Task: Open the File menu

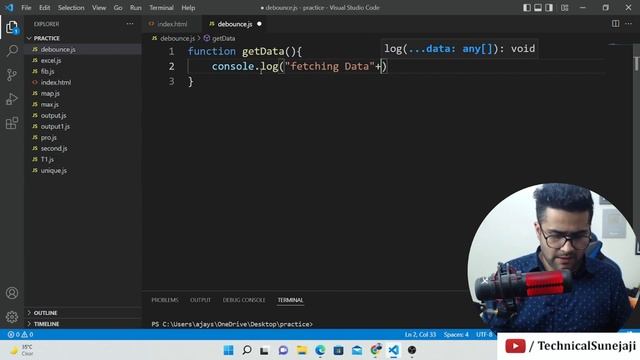Action: point(26,7)
